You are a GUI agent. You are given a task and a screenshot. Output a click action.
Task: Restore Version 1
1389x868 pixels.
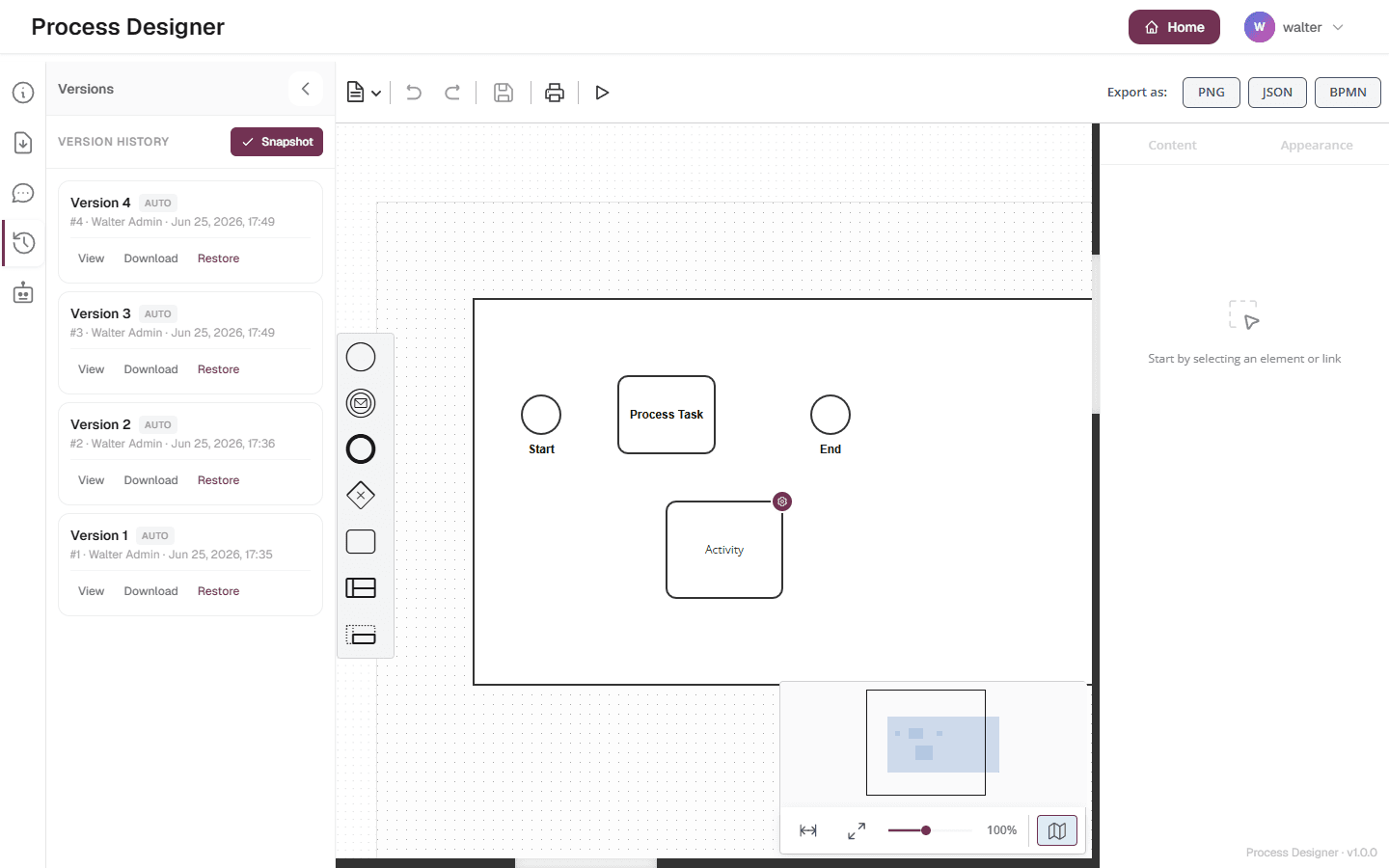(219, 591)
